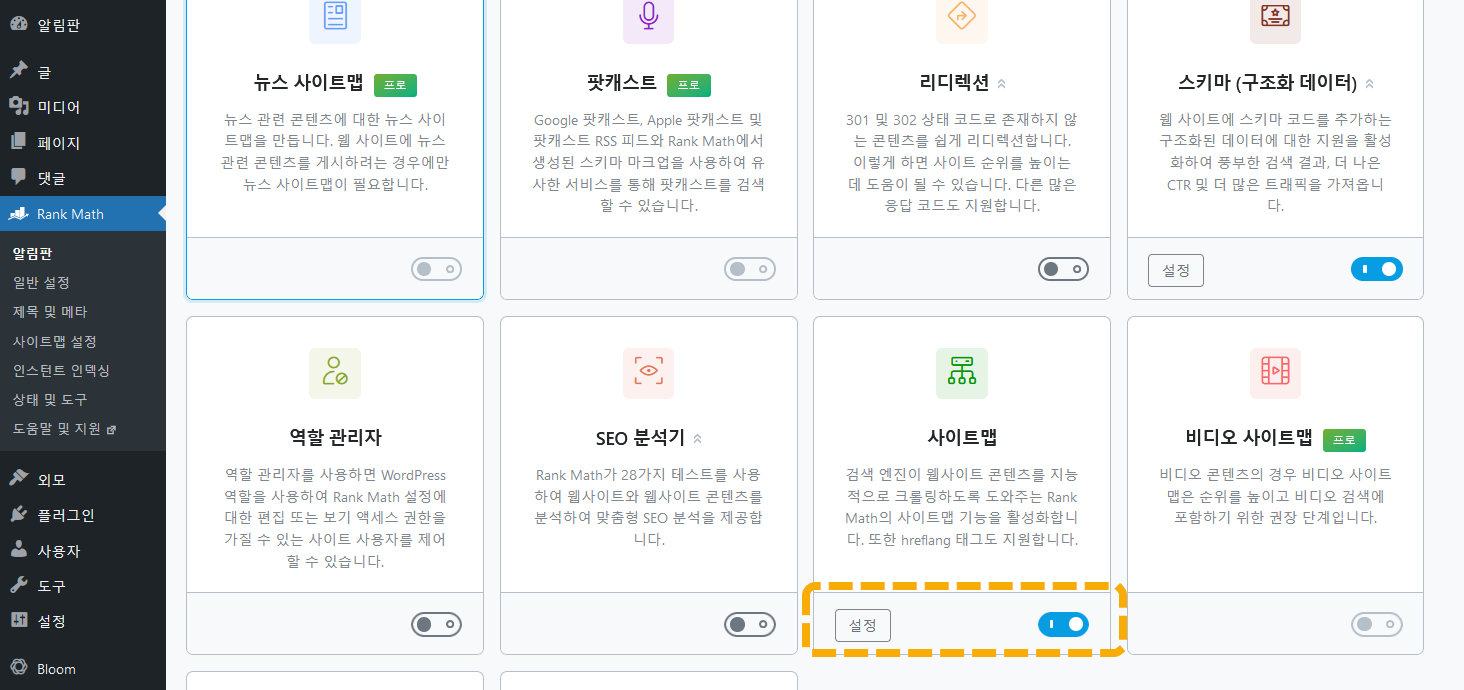Click the News Sitemap module icon
The image size is (1464, 690).
tap(335, 18)
